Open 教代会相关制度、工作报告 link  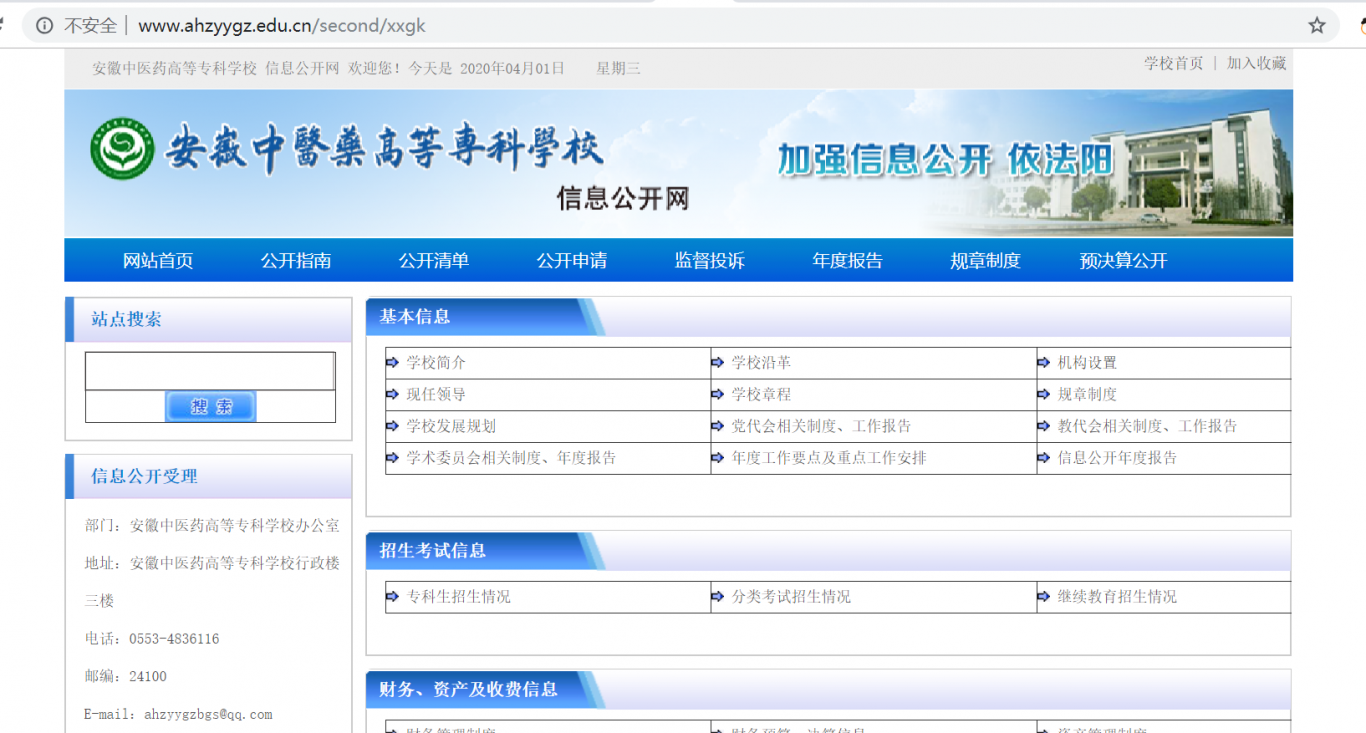(x=1147, y=427)
